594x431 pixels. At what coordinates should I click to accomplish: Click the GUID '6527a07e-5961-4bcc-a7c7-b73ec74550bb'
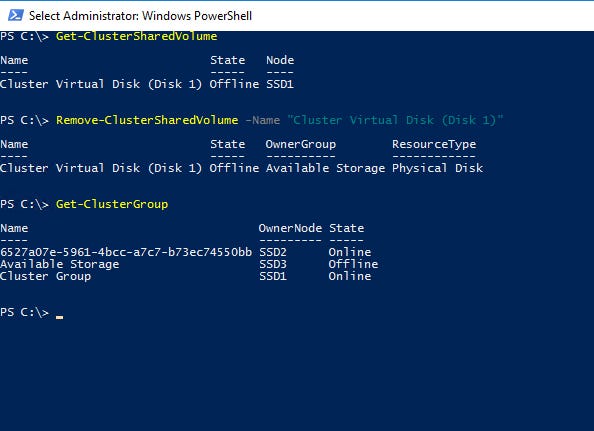[126, 252]
